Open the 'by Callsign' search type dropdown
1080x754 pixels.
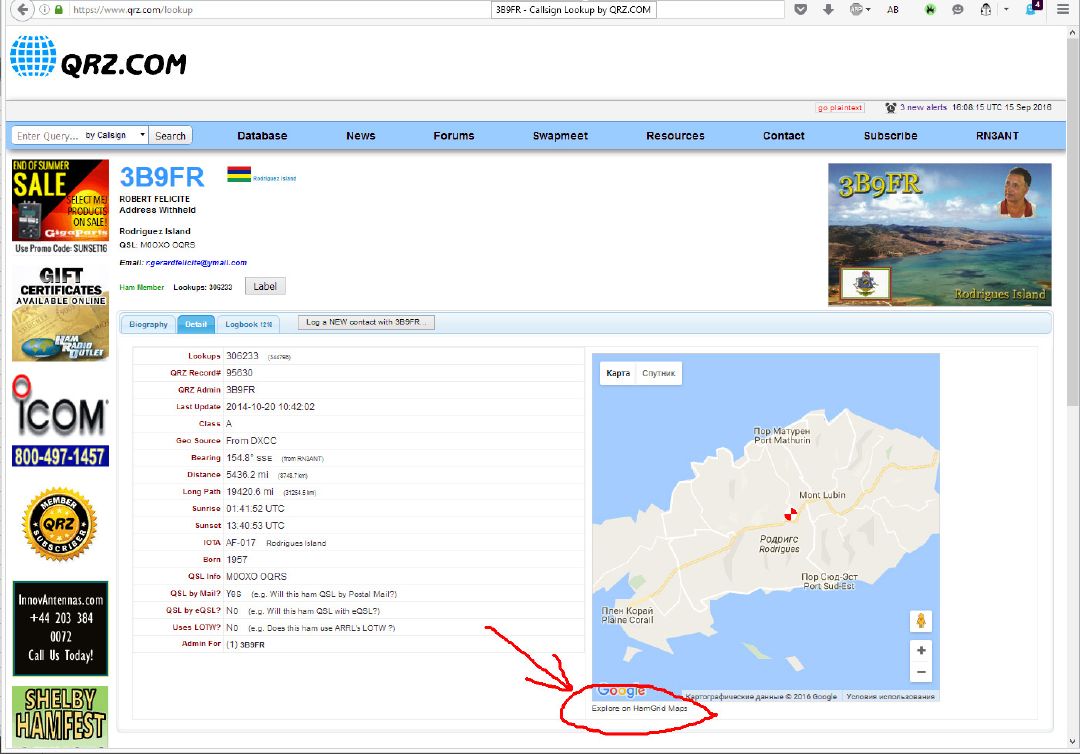tap(116, 135)
